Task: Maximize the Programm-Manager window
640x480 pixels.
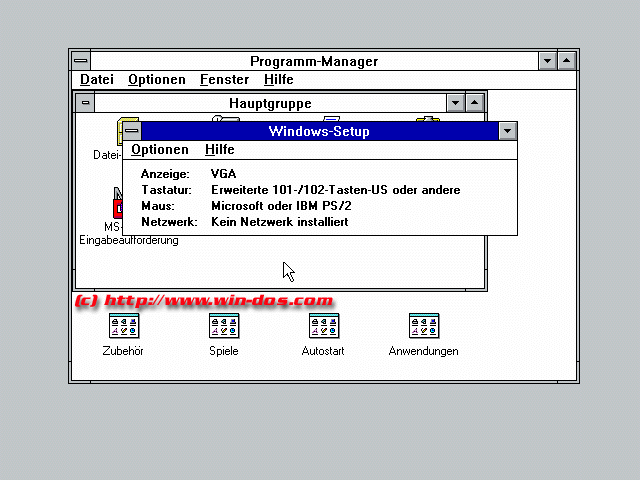Action: 567,61
